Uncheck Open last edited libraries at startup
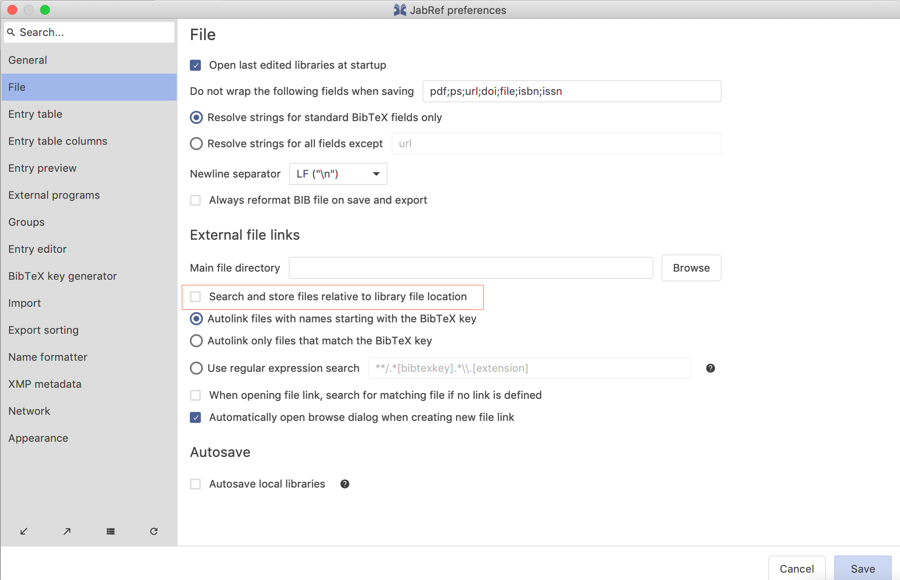This screenshot has height=580, width=900. tap(195, 64)
